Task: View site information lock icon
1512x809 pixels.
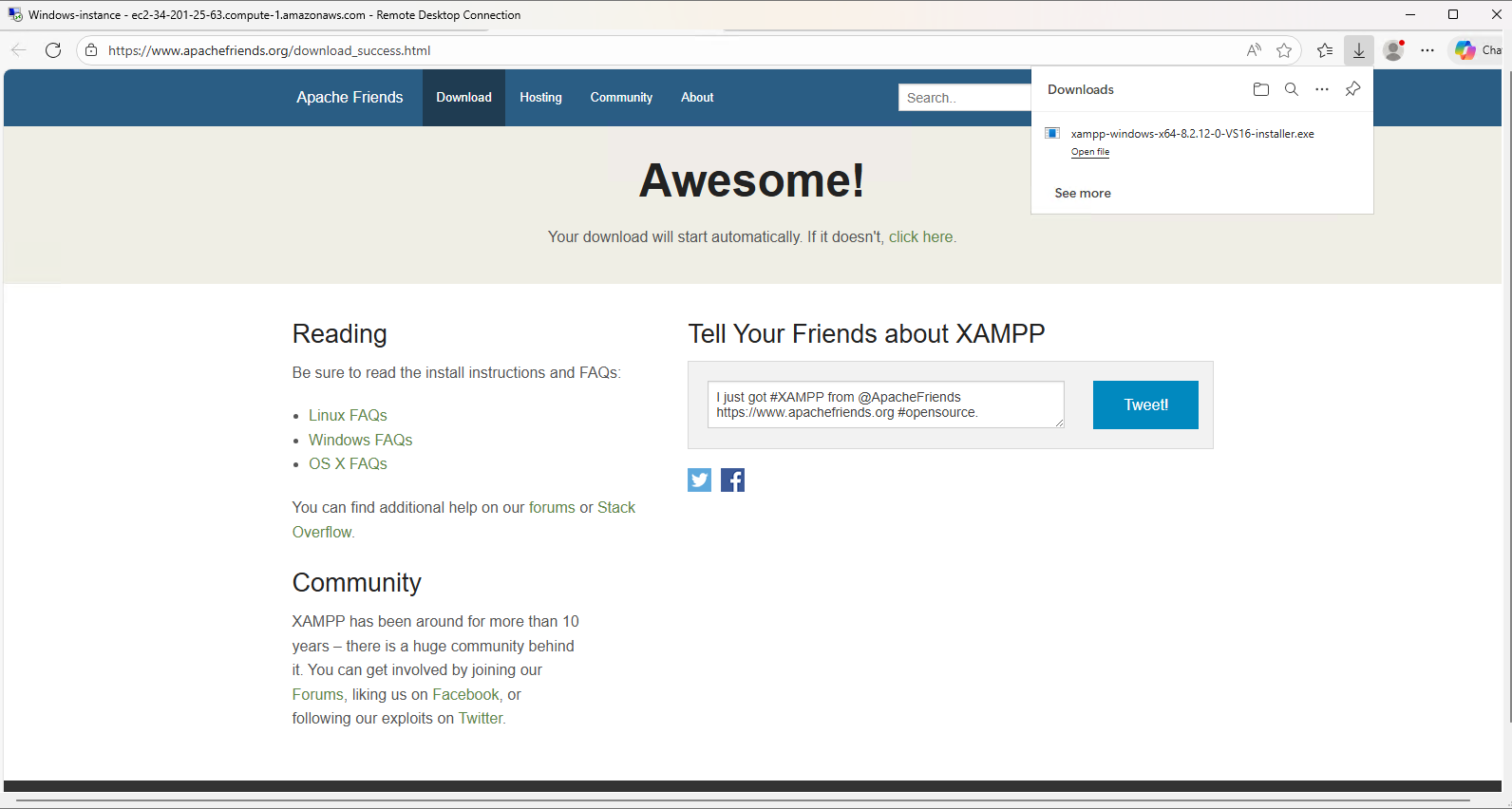Action: tap(91, 50)
